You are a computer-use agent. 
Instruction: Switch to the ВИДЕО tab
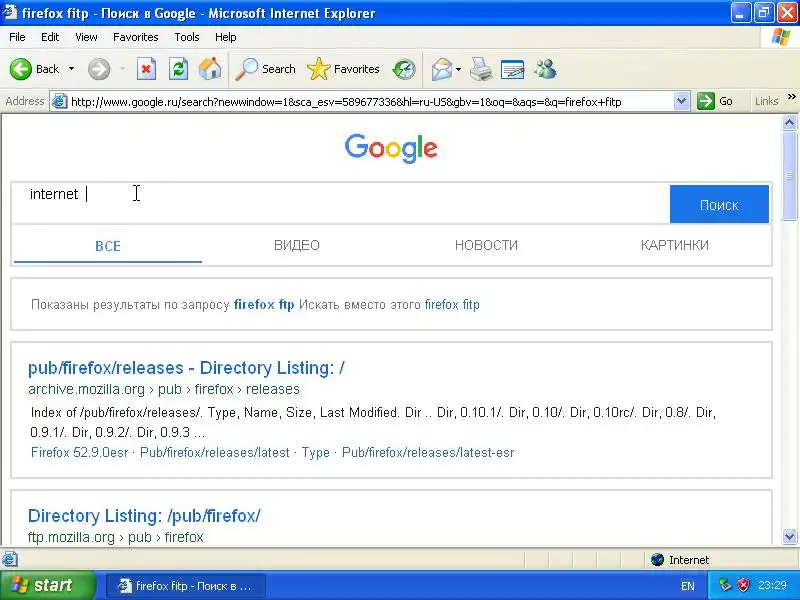click(x=296, y=245)
